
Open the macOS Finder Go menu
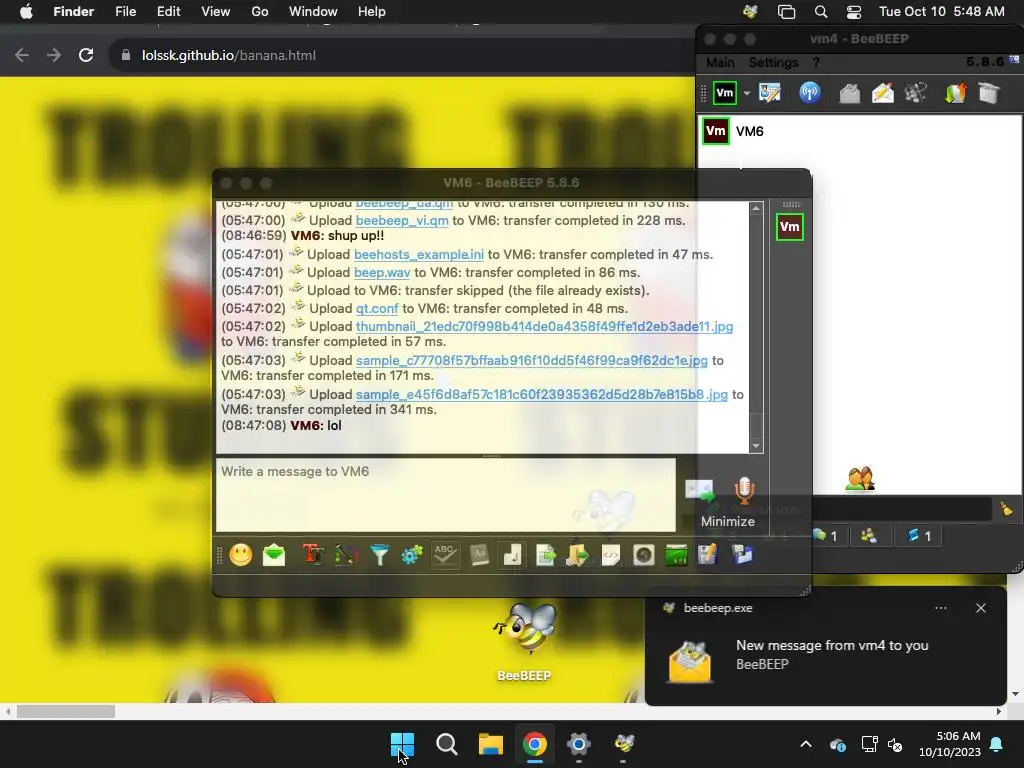coord(260,12)
